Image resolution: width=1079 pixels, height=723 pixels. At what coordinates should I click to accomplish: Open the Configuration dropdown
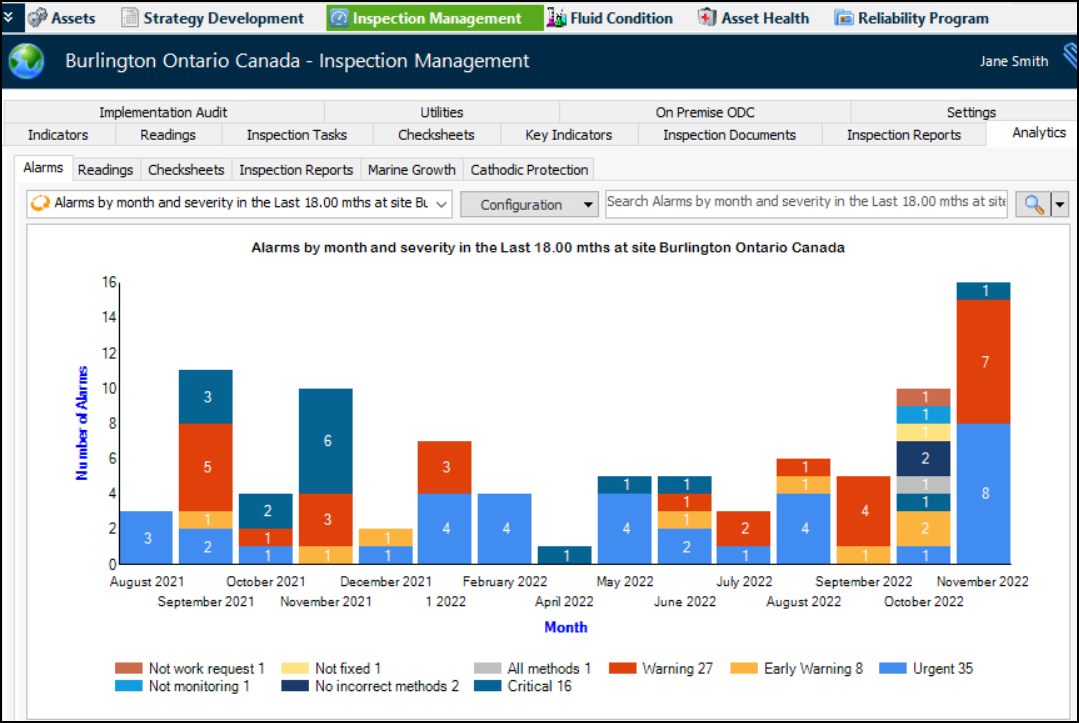[x=528, y=204]
